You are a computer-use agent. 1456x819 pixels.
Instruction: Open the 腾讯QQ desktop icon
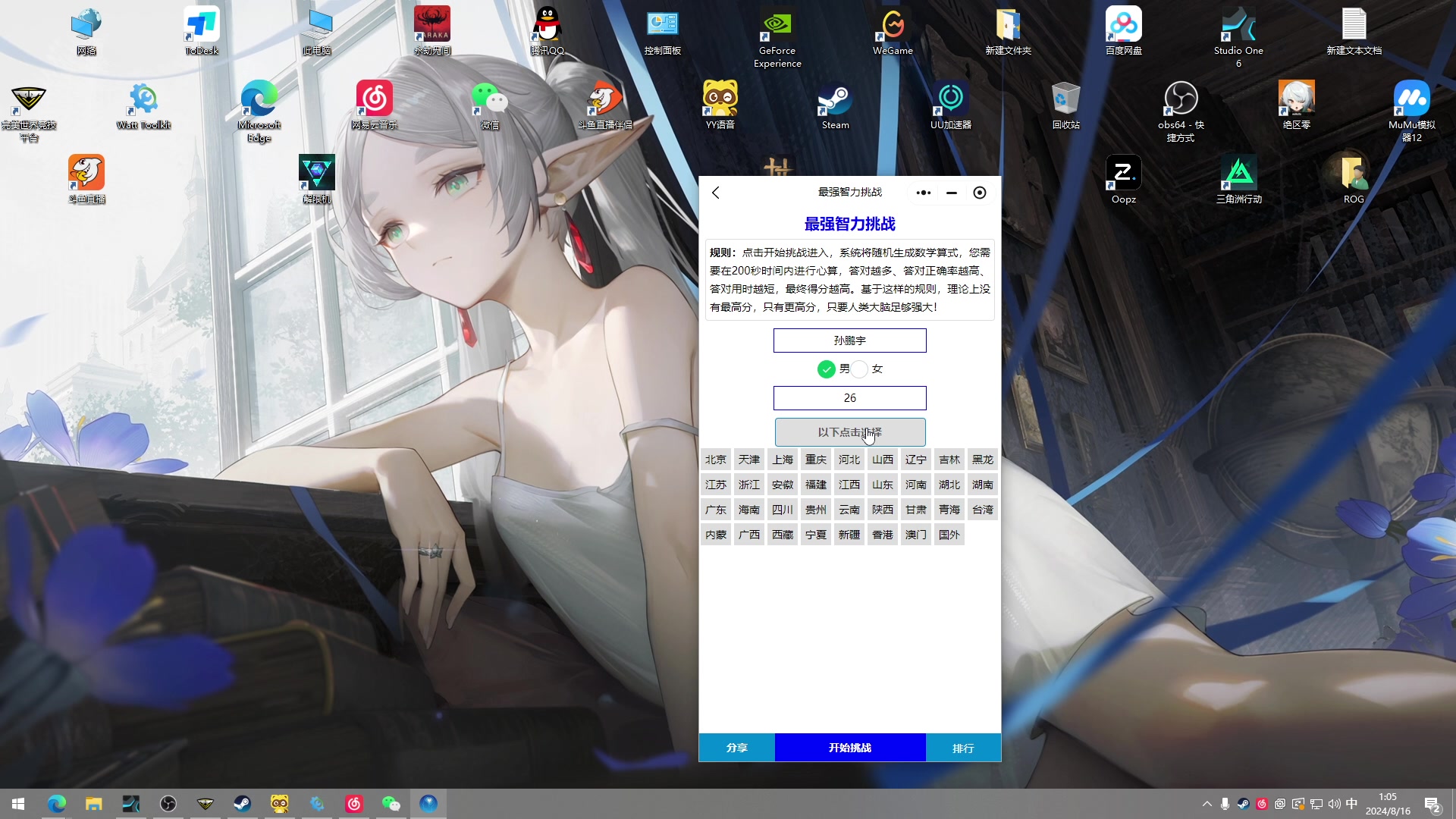coord(547,30)
